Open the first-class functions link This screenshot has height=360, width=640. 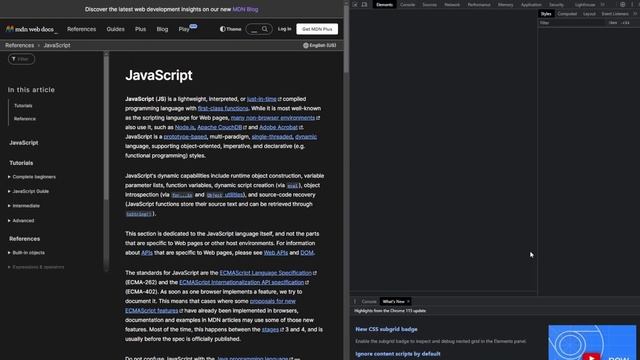[x=223, y=108]
